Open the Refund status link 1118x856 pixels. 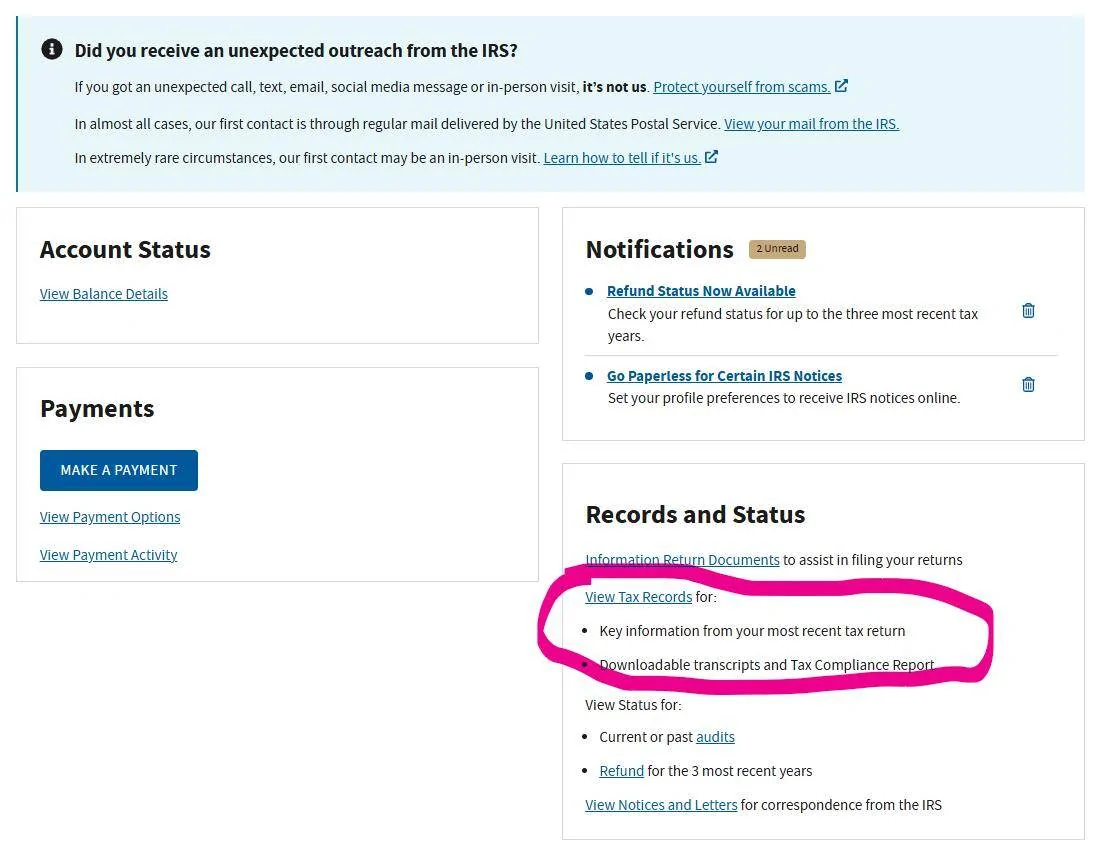click(622, 771)
